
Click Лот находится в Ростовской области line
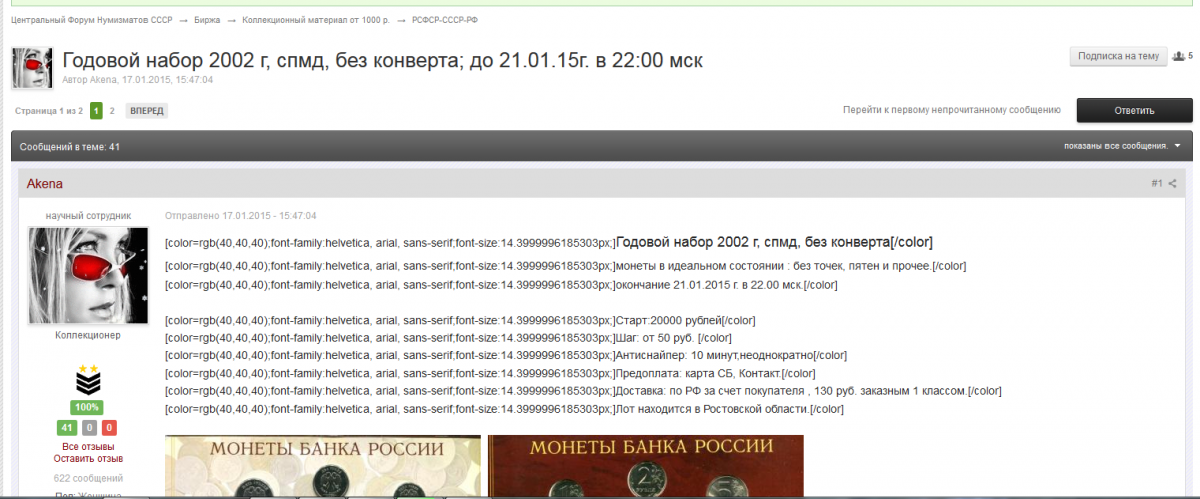(504, 409)
